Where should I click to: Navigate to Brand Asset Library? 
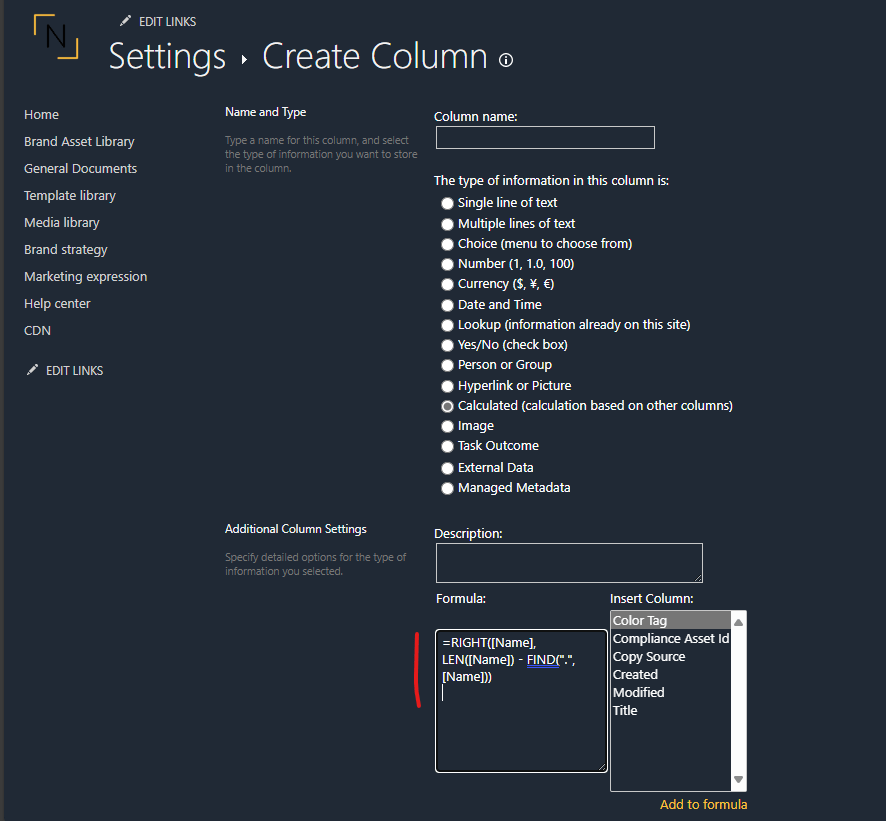click(x=79, y=141)
